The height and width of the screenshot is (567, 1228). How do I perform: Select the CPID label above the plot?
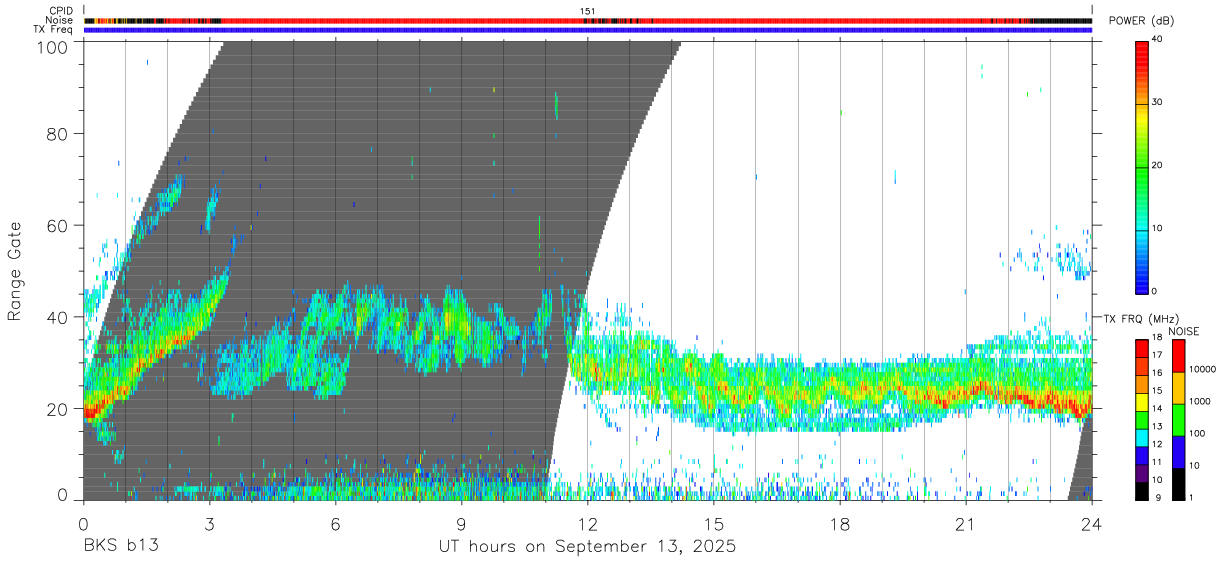click(x=61, y=11)
